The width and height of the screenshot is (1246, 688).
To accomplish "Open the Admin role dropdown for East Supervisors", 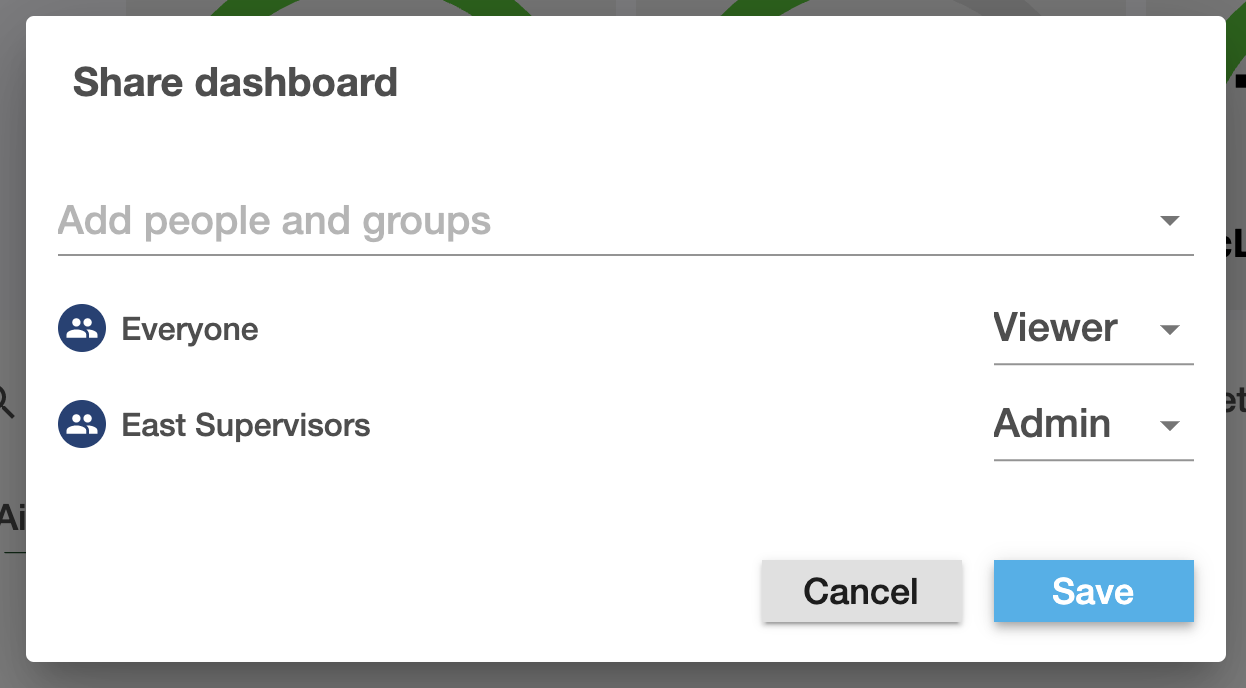I will coord(1094,425).
